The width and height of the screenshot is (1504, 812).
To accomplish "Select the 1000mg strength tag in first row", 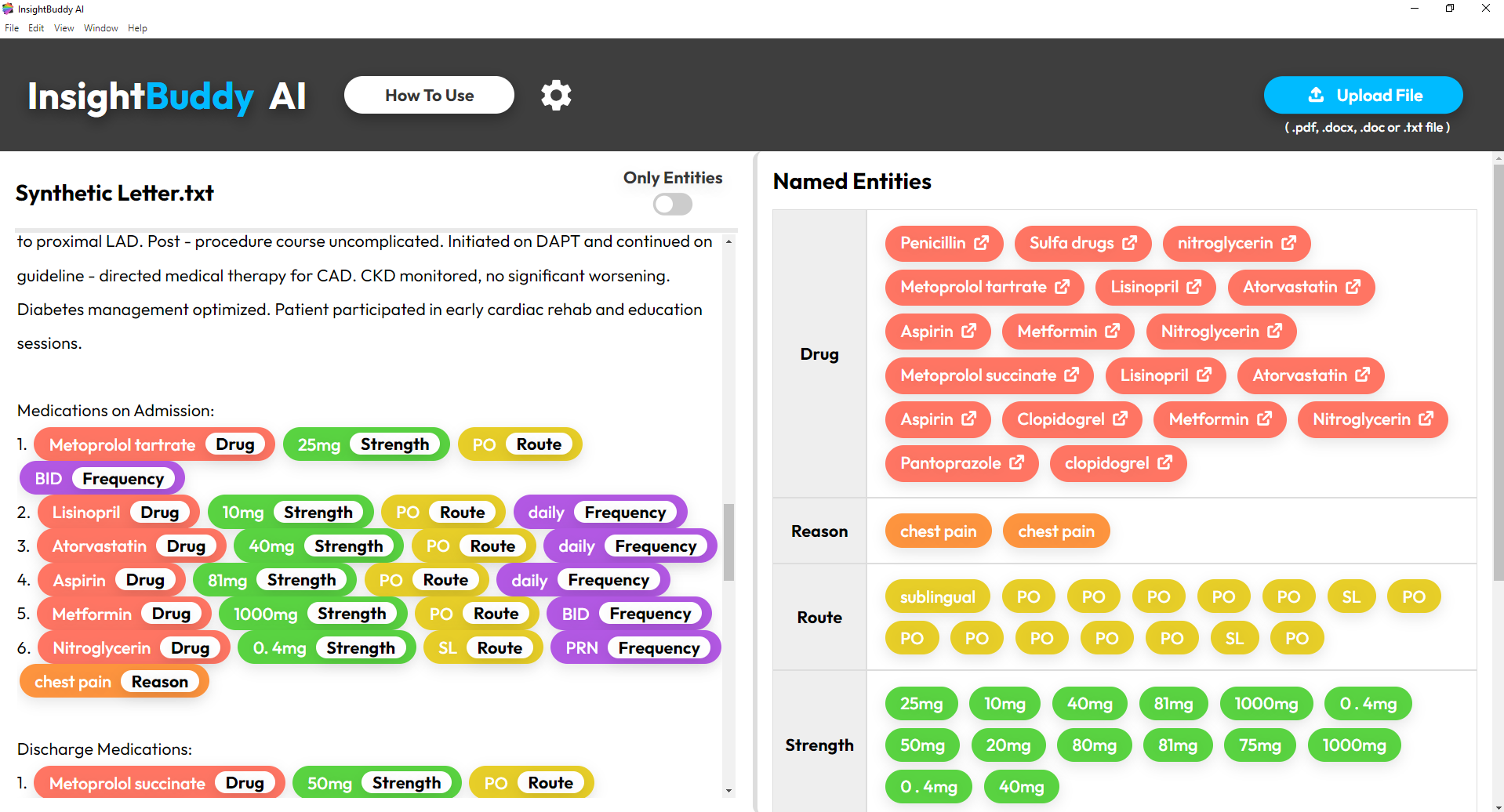I will point(1266,704).
